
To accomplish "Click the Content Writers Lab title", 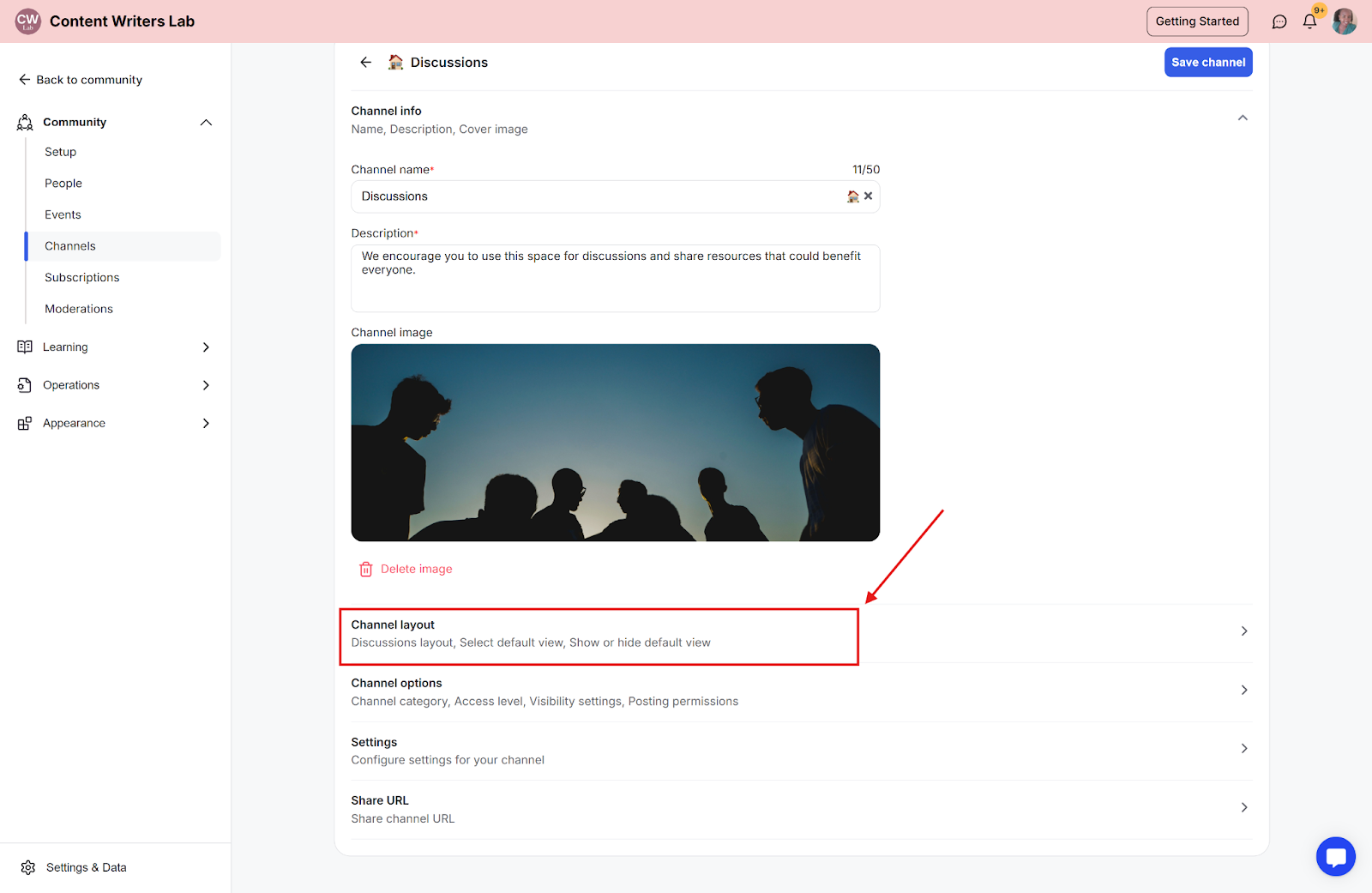I will 122,21.
